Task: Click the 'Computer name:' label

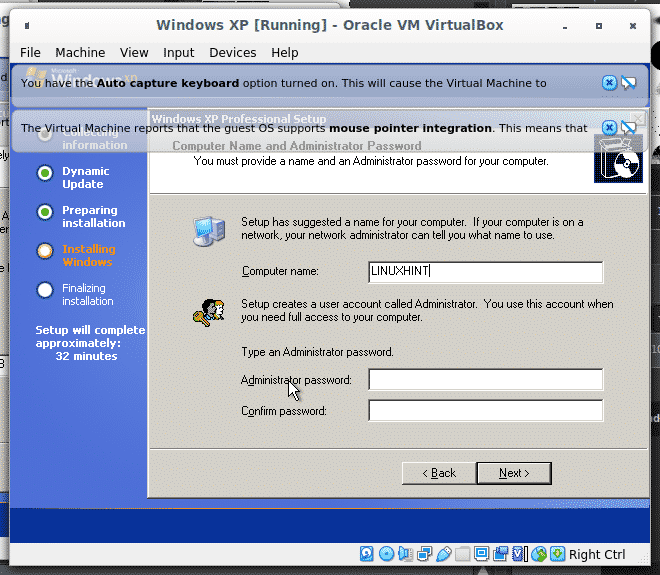Action: pyautogui.click(x=280, y=271)
